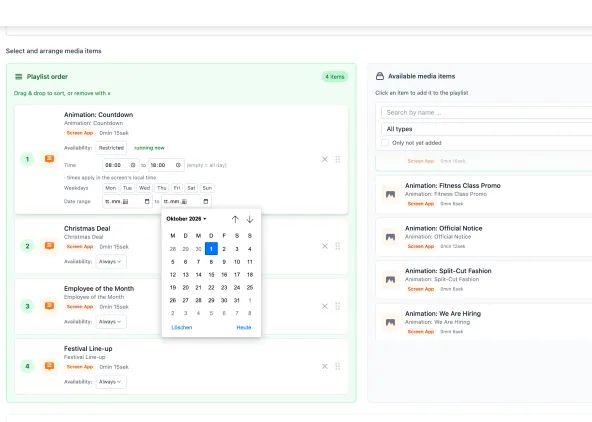Click the start time field showing 08:00
The height and width of the screenshot is (422, 592).
(x=121, y=165)
